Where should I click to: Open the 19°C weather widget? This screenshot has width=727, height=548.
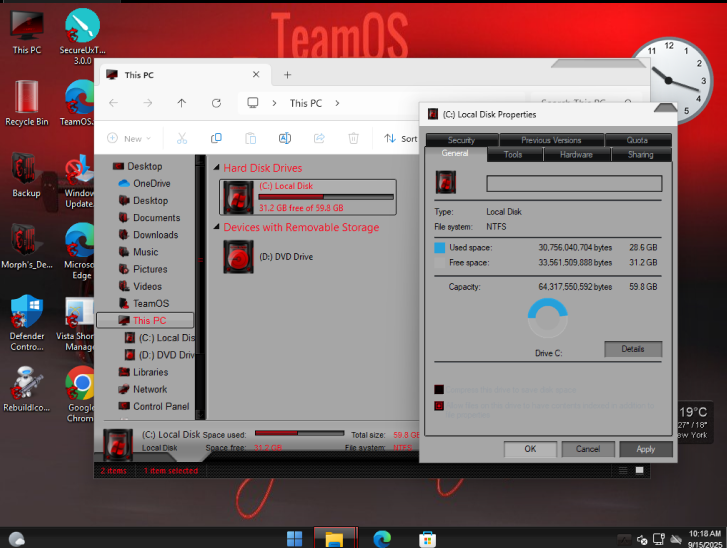click(x=694, y=422)
